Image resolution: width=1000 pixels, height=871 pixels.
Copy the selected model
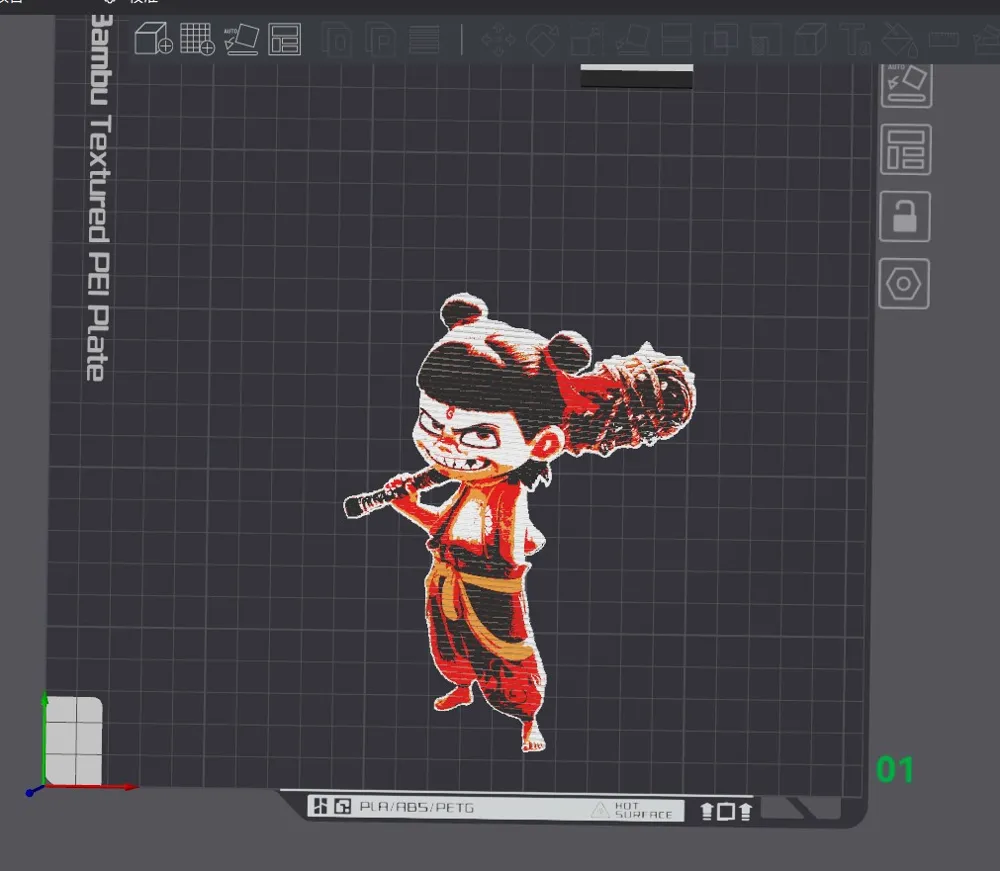coord(340,38)
